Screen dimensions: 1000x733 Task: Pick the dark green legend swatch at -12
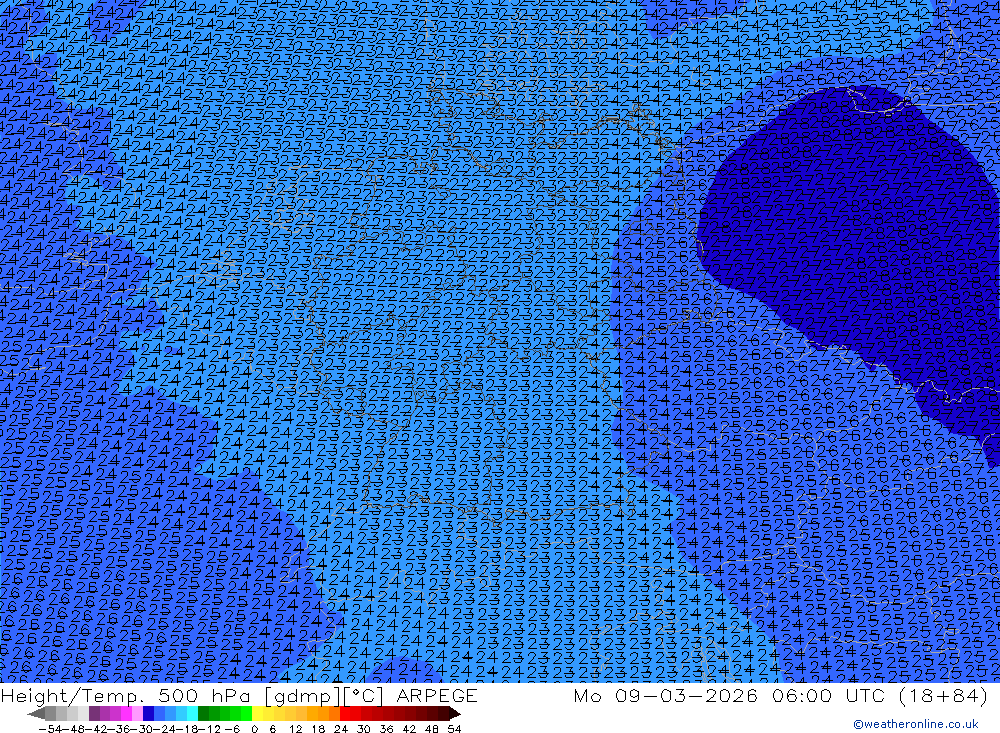coord(203,714)
